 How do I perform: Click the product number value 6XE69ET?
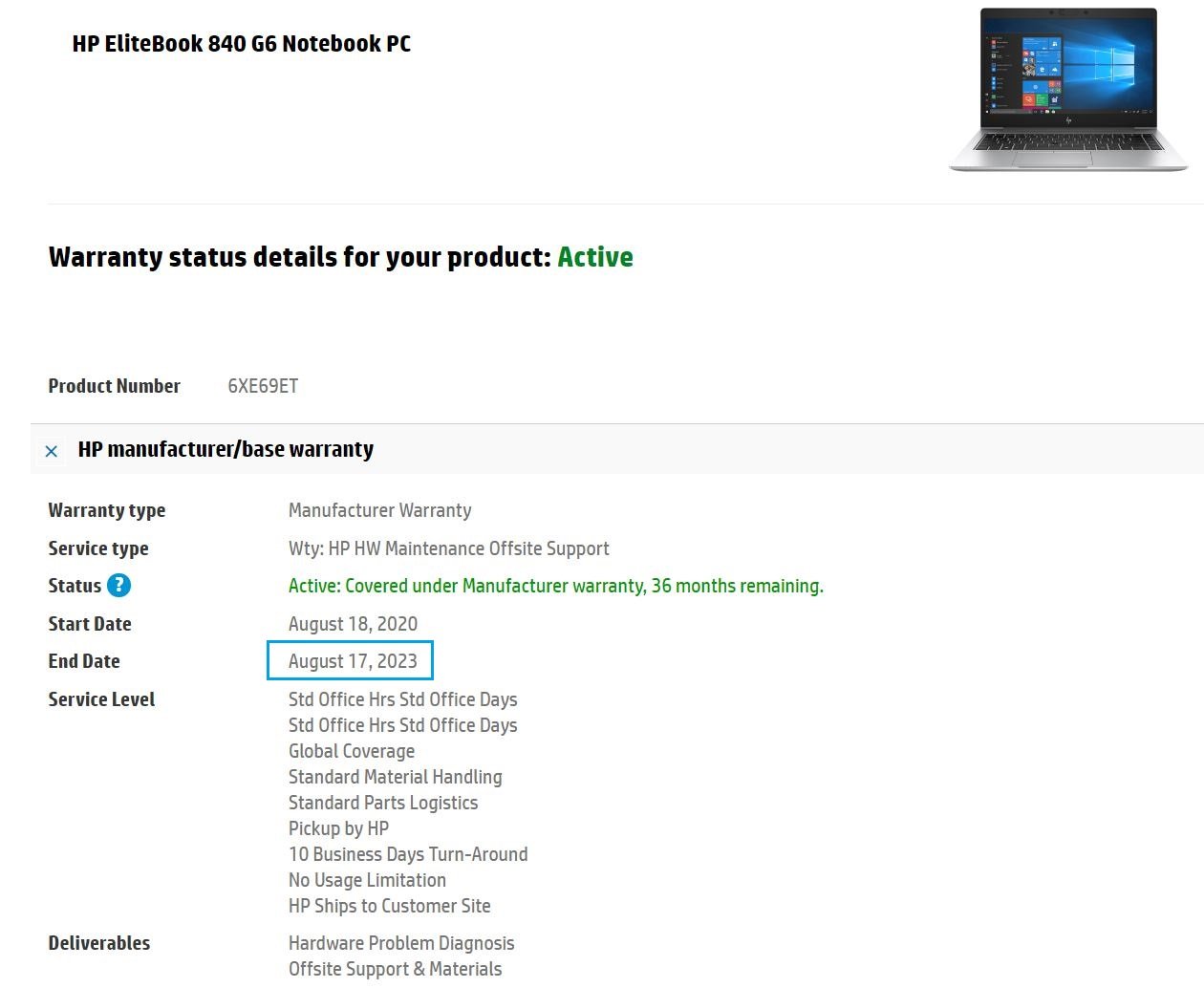tap(263, 386)
